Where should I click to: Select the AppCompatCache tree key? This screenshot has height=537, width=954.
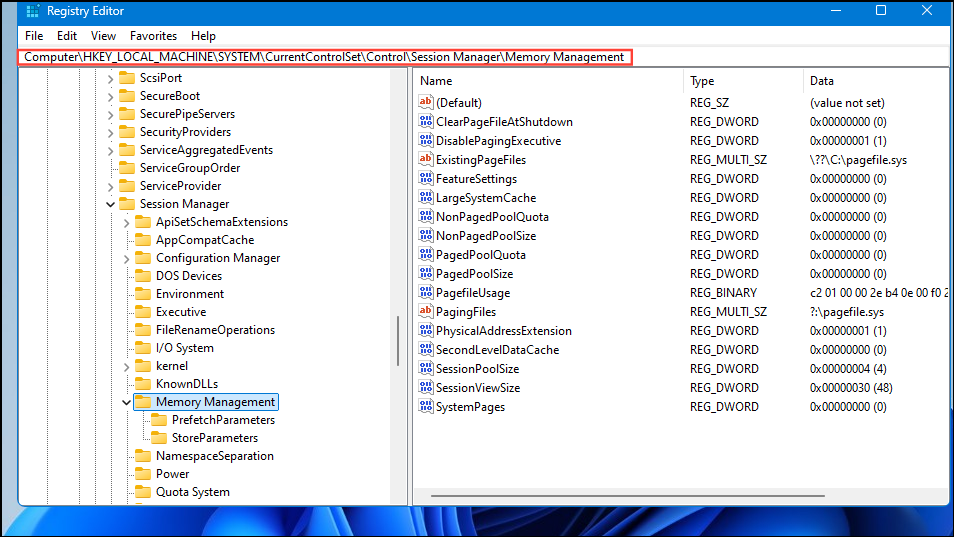coord(205,240)
